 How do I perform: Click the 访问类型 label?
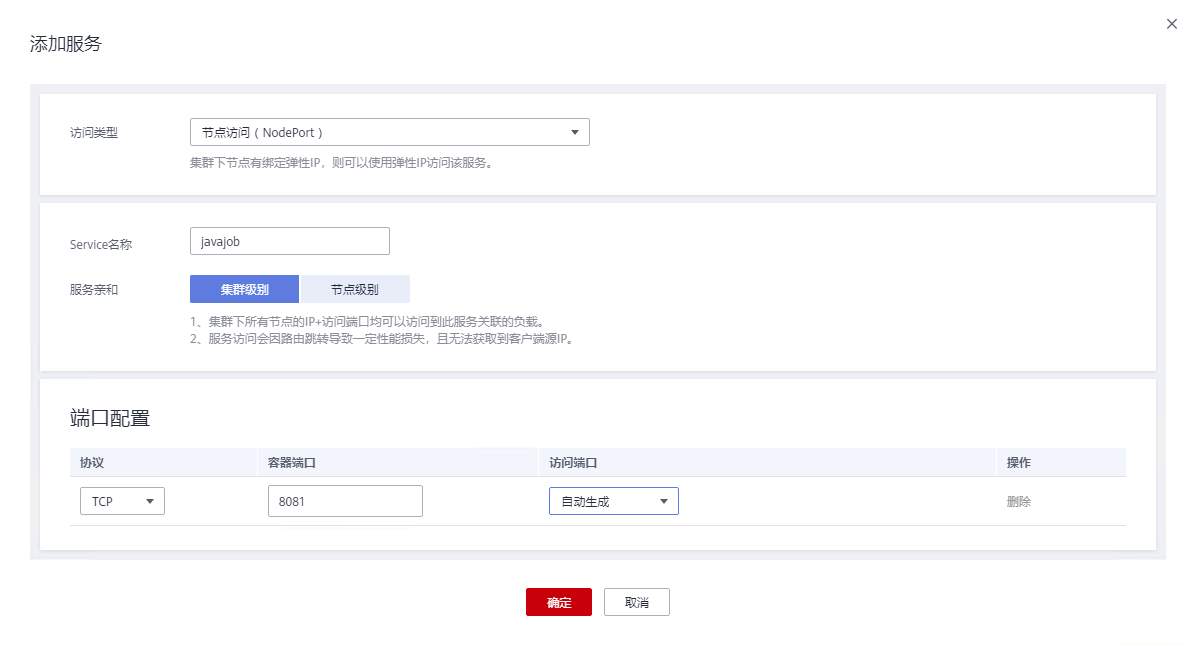[94, 132]
